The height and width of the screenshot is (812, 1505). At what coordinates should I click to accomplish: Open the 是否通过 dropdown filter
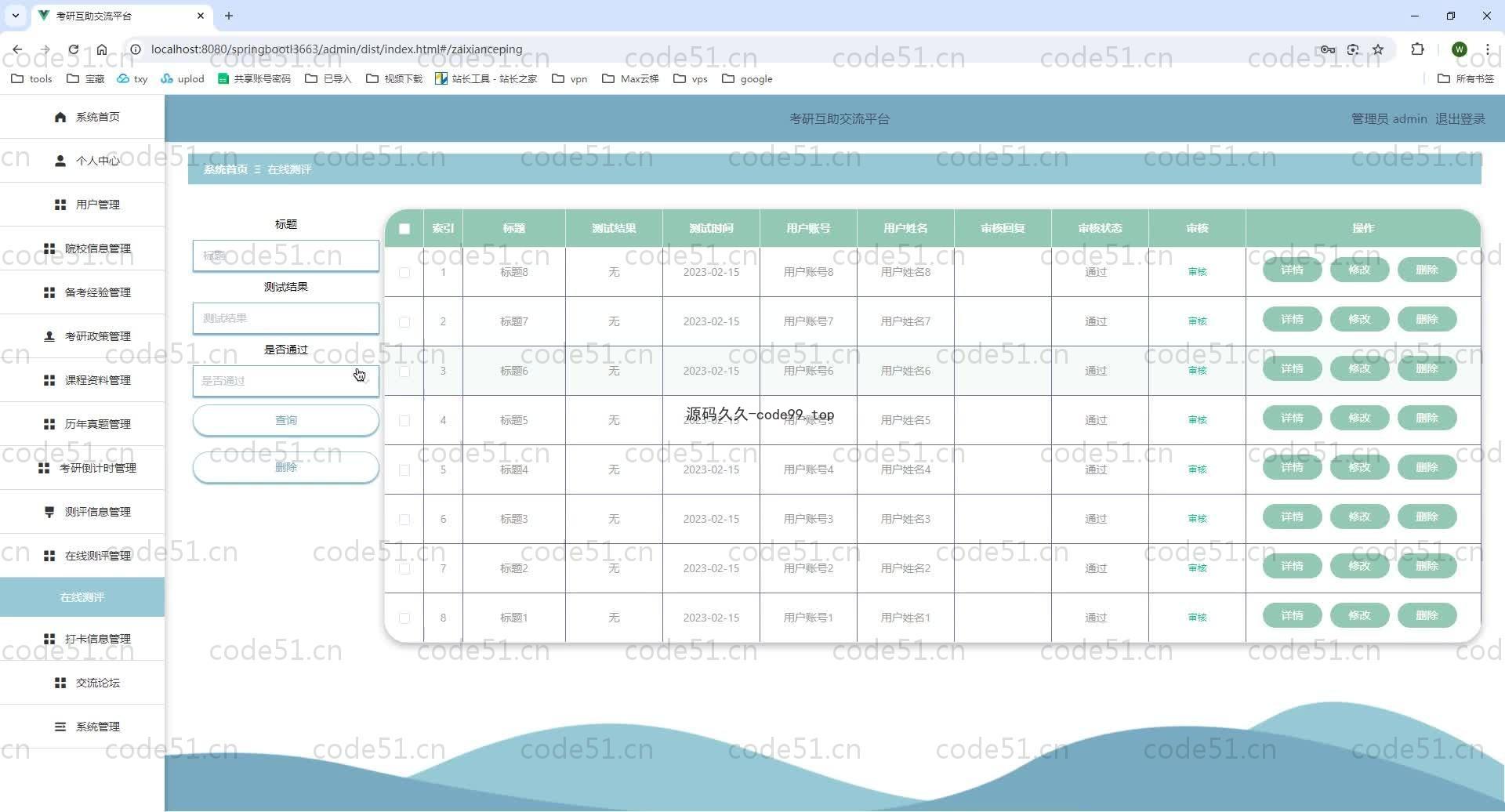[x=286, y=381]
